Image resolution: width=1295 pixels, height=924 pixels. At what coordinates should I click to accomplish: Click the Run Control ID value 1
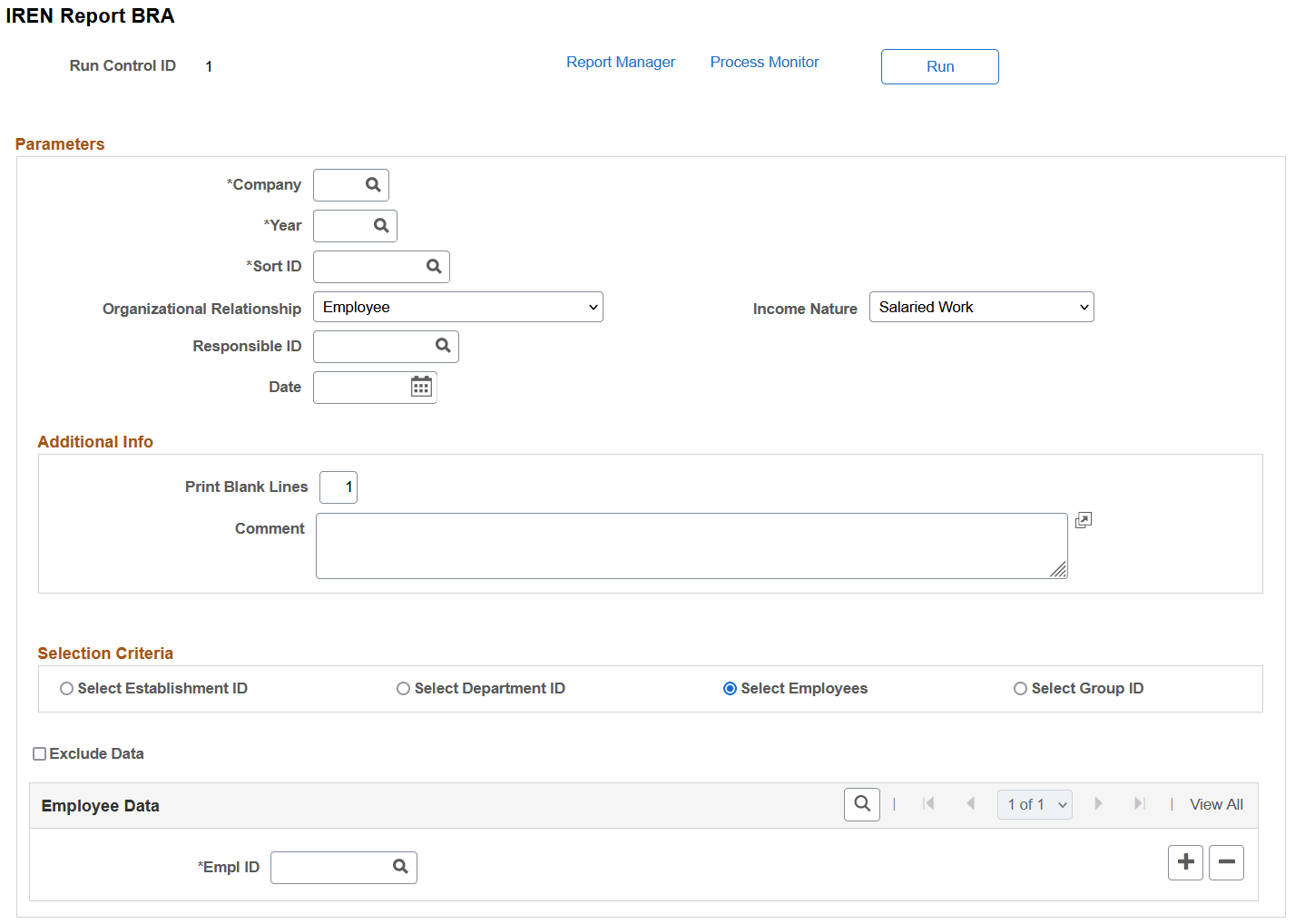coord(209,66)
